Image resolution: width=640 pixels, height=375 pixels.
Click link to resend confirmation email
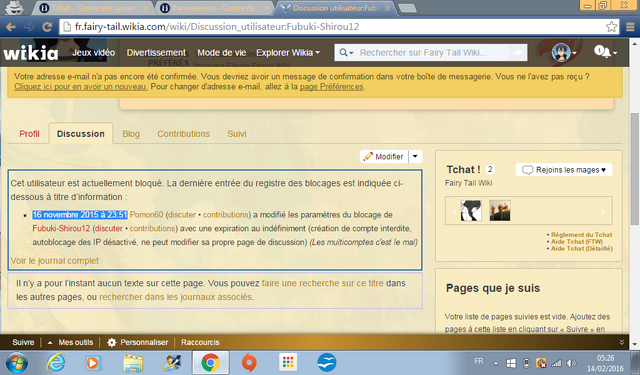(81, 87)
